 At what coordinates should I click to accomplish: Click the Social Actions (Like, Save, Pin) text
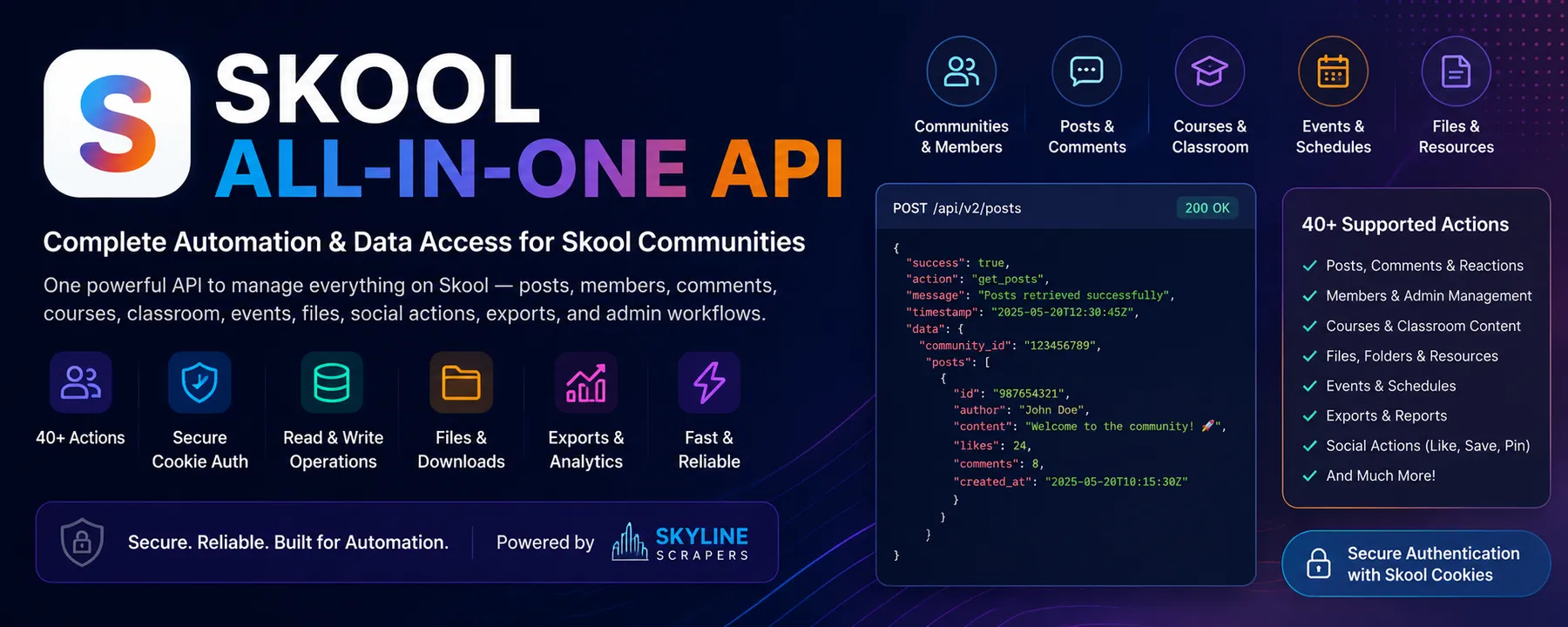pyautogui.click(x=1428, y=446)
